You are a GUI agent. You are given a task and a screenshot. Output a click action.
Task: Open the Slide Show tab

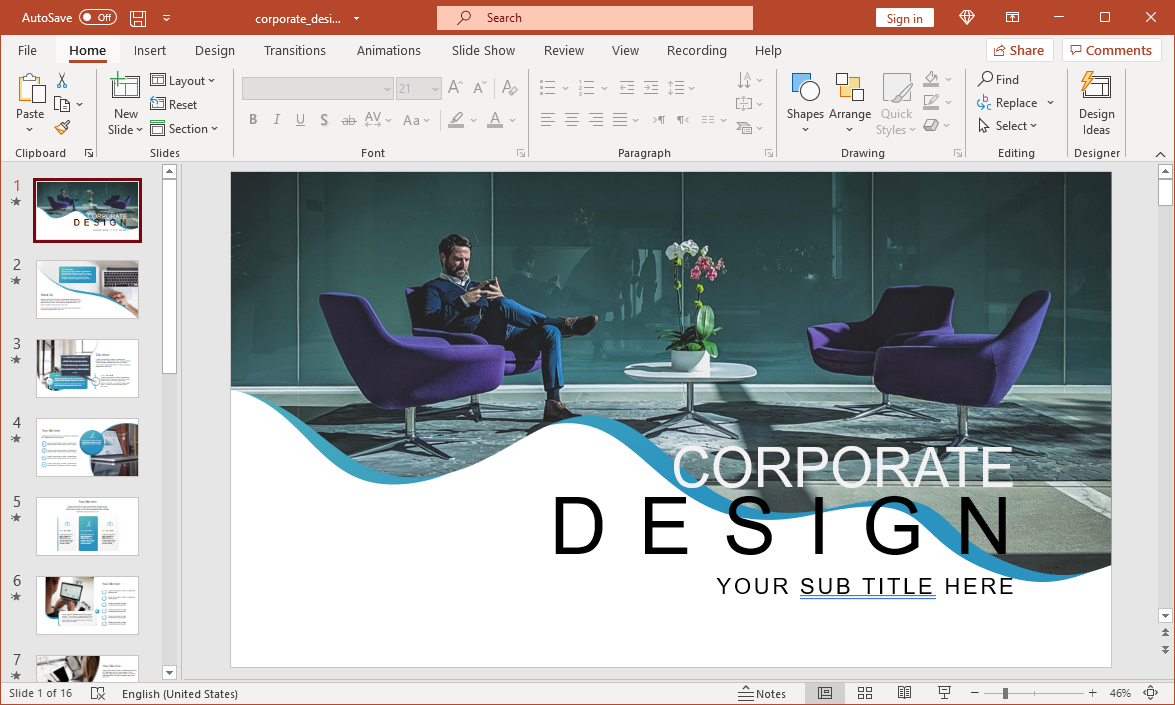coord(483,50)
